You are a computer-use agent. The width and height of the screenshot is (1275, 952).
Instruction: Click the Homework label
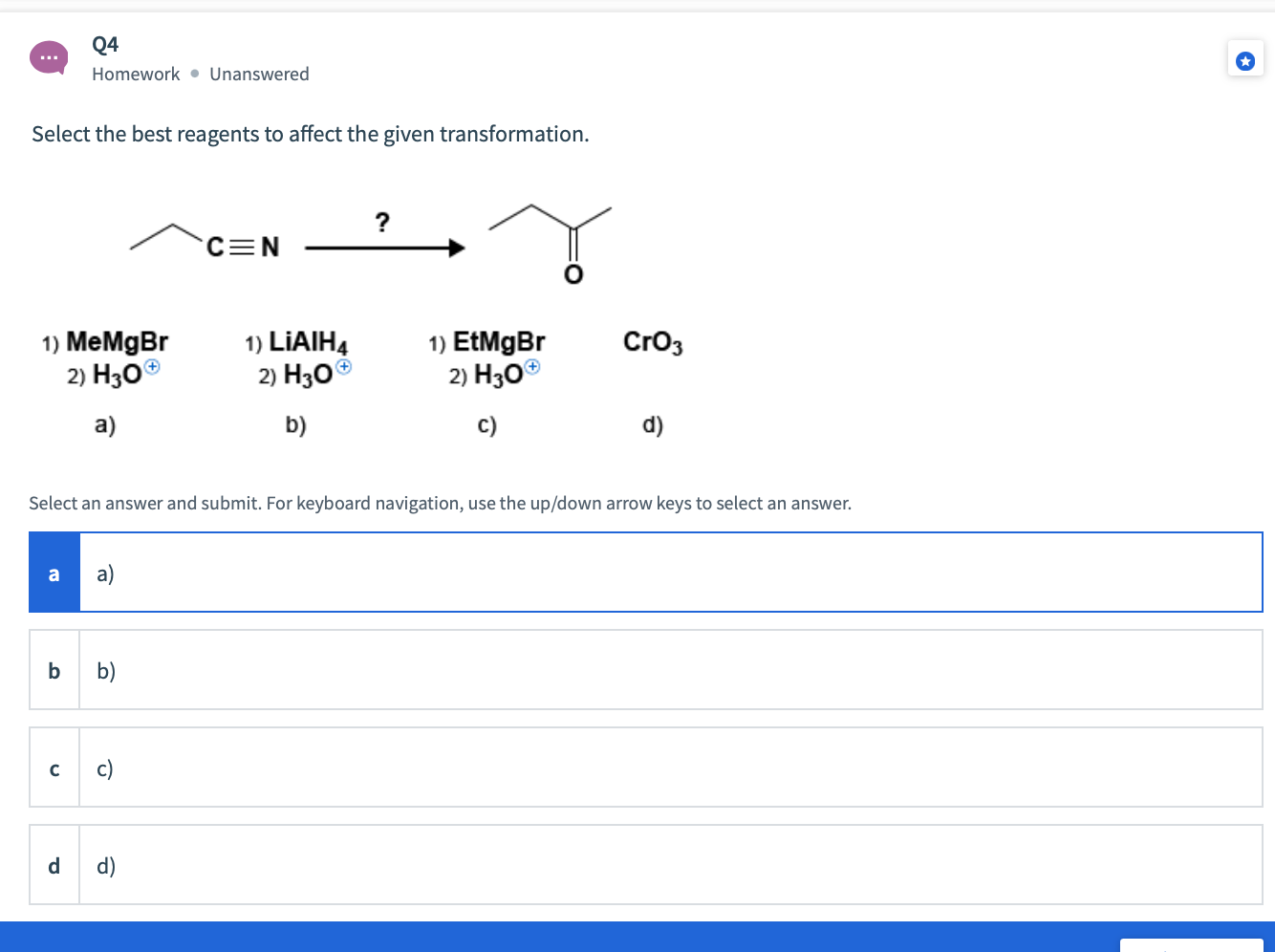click(135, 74)
